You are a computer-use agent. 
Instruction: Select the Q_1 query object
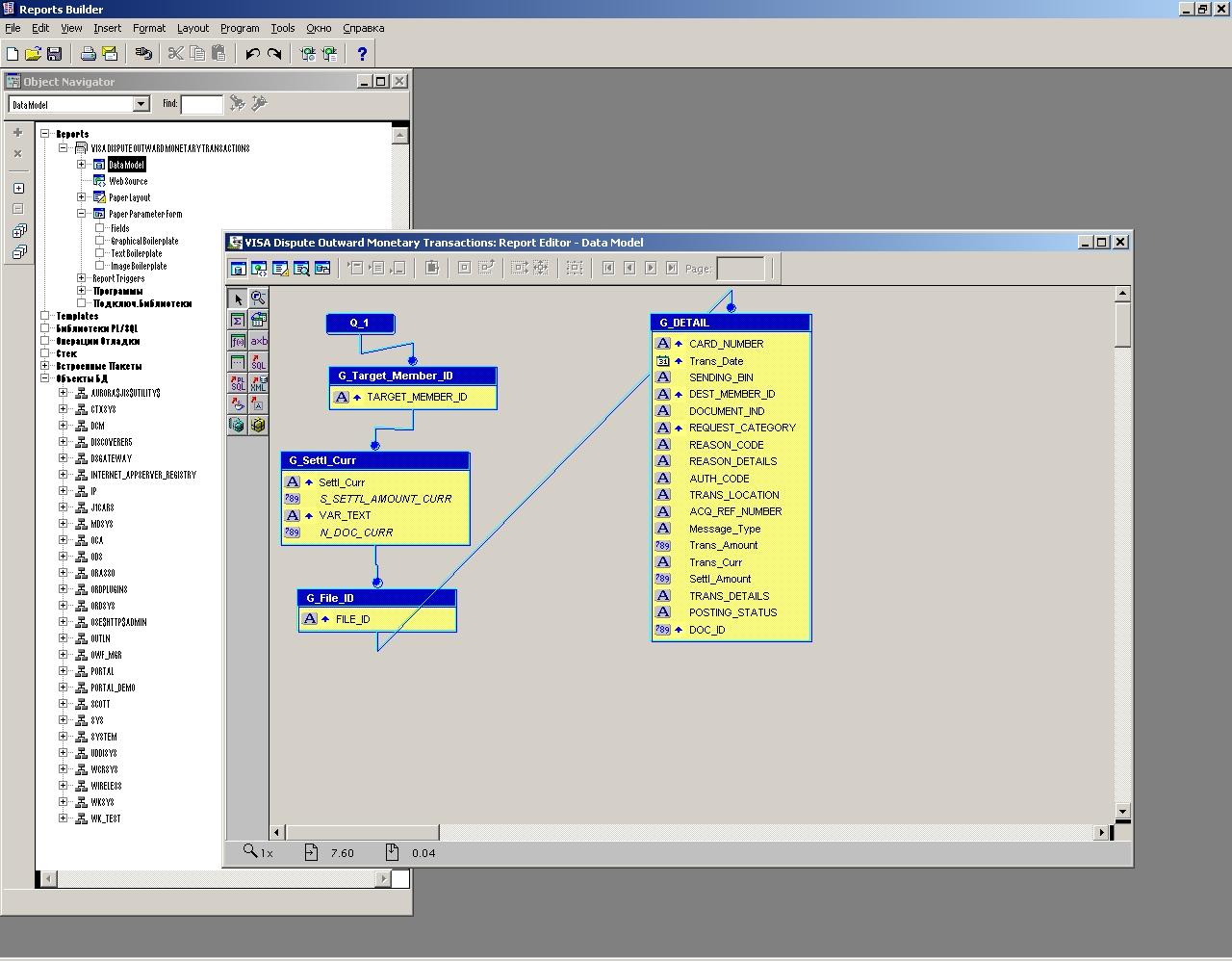360,324
